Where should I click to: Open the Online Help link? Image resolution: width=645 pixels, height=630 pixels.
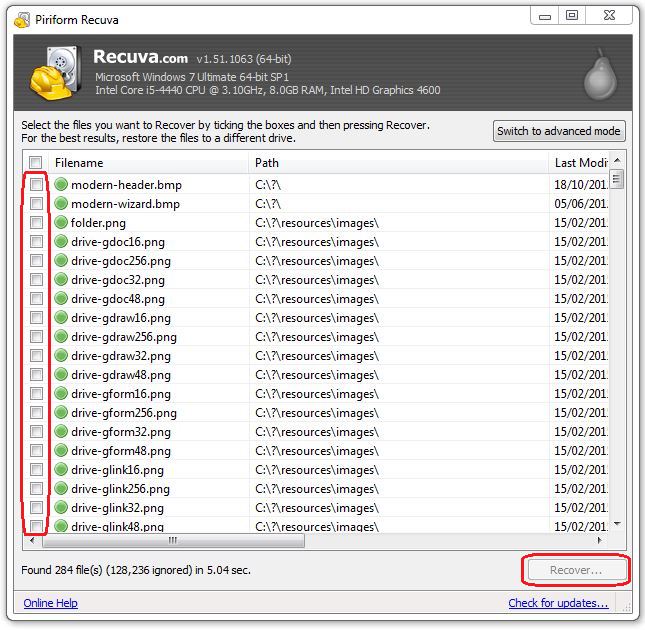pyautogui.click(x=50, y=603)
